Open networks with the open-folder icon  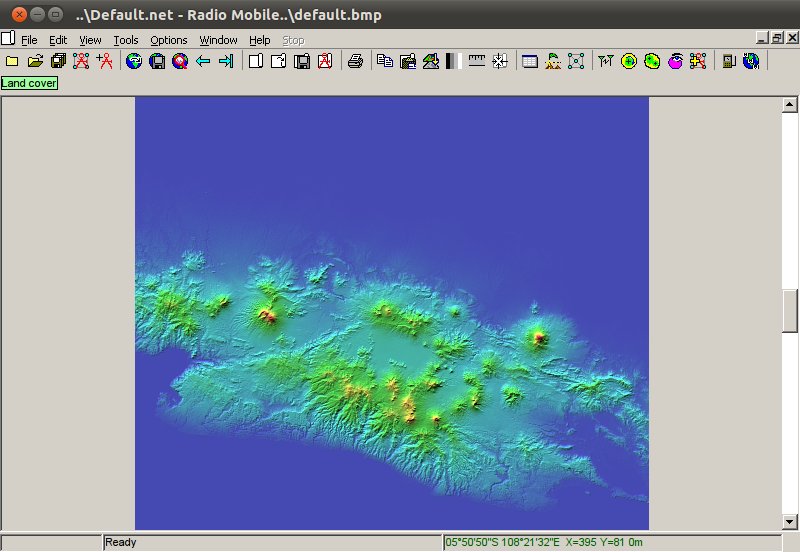pos(35,62)
